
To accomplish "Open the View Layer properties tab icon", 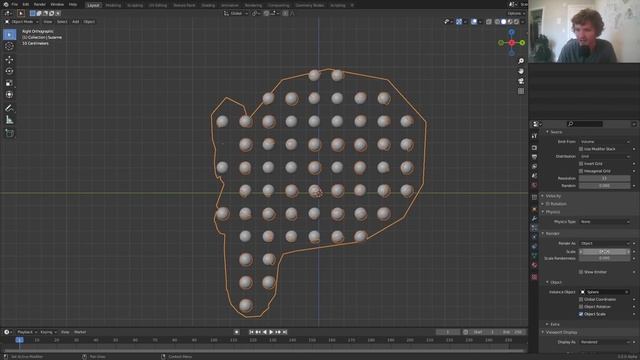I will click(x=534, y=166).
